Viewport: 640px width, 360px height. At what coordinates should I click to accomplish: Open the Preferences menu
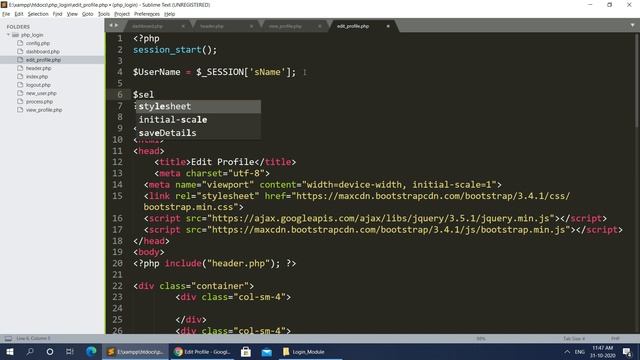(147, 14)
